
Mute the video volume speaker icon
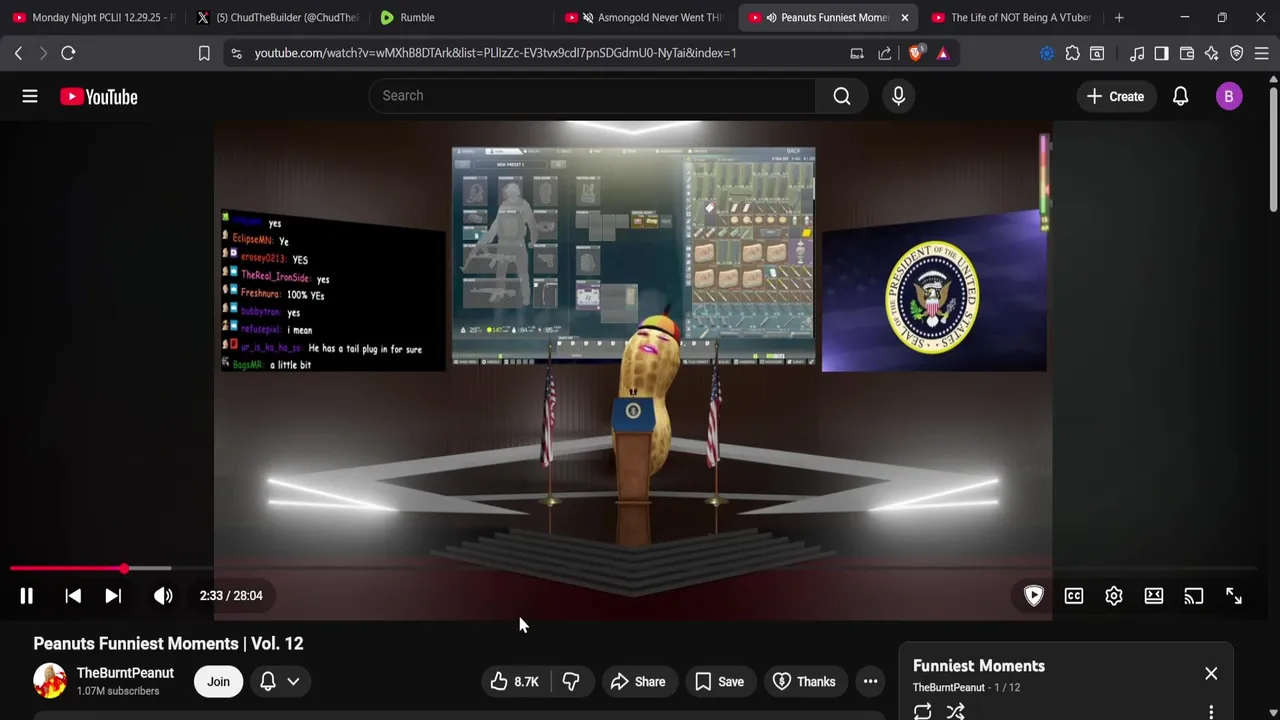coord(163,596)
